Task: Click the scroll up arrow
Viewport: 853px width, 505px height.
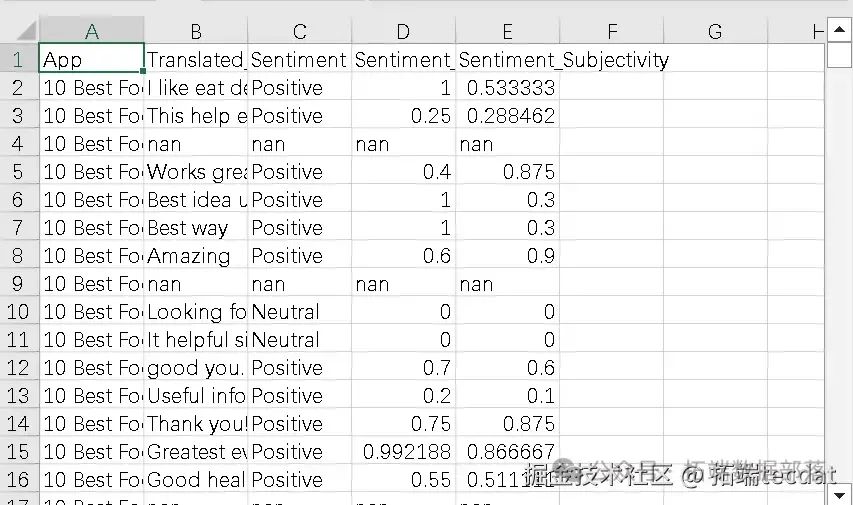Action: (x=838, y=30)
